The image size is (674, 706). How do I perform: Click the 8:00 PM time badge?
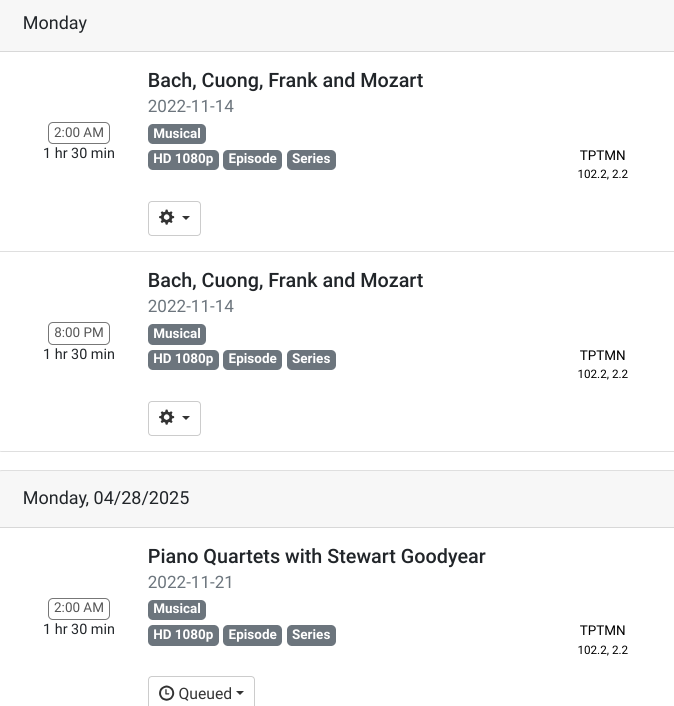click(79, 332)
